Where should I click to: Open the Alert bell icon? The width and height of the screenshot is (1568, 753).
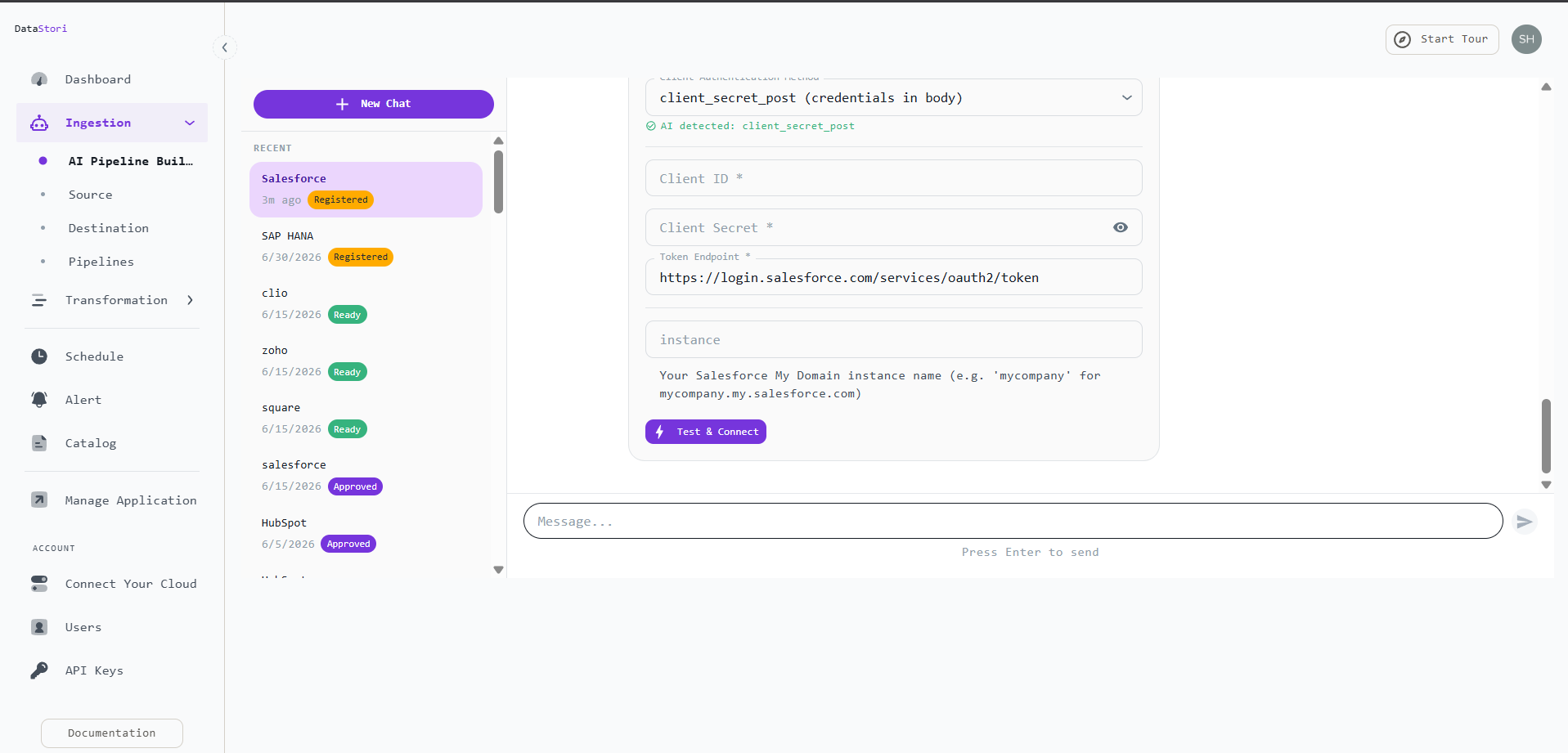(39, 400)
